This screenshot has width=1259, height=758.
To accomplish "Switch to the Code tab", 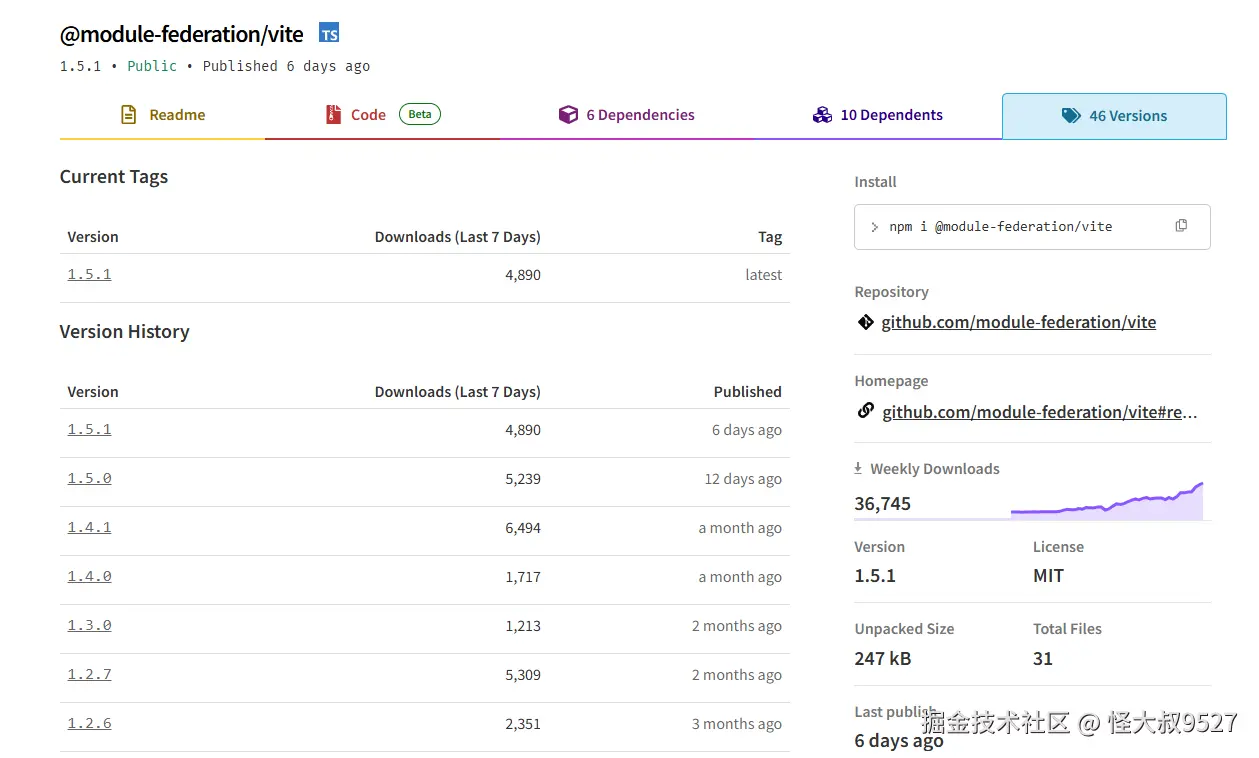I will 383,116.
